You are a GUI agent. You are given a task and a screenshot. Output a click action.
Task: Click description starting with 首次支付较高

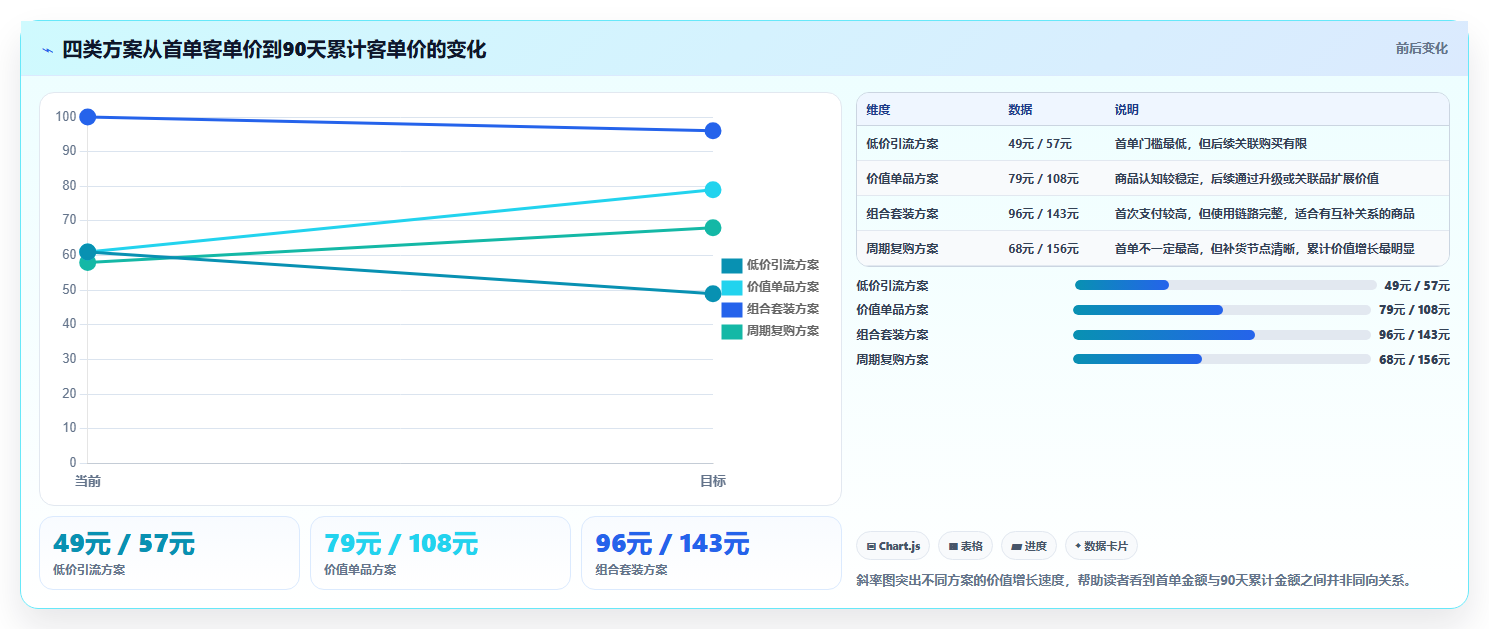[x=1265, y=214]
